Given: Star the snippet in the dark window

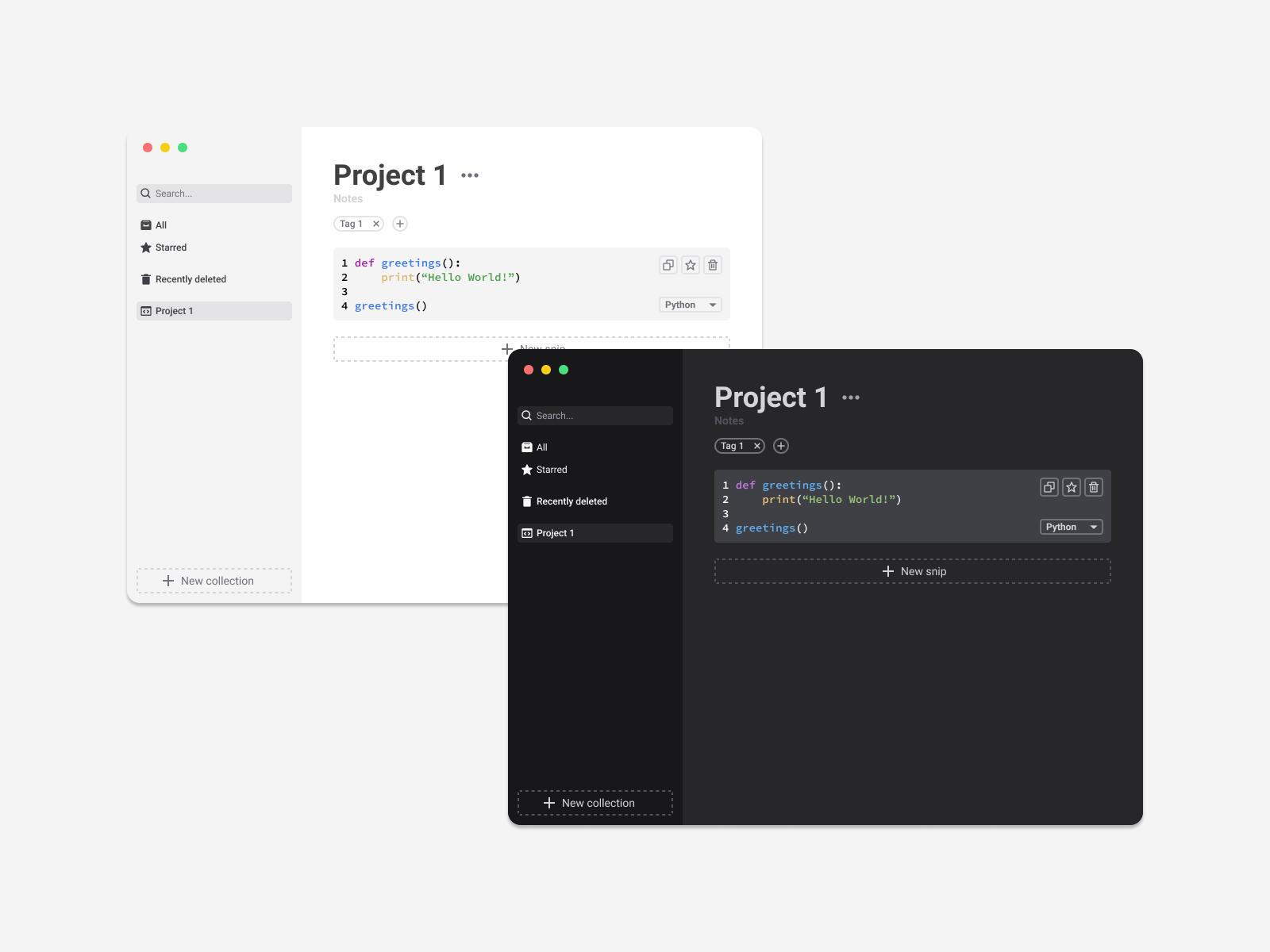Looking at the screenshot, I should point(1072,487).
